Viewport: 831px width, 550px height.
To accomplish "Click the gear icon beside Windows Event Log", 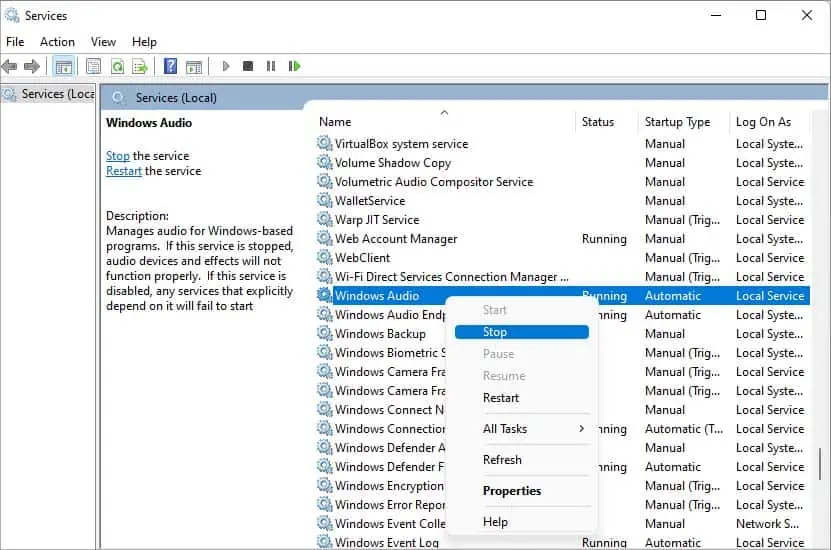I will [x=324, y=542].
